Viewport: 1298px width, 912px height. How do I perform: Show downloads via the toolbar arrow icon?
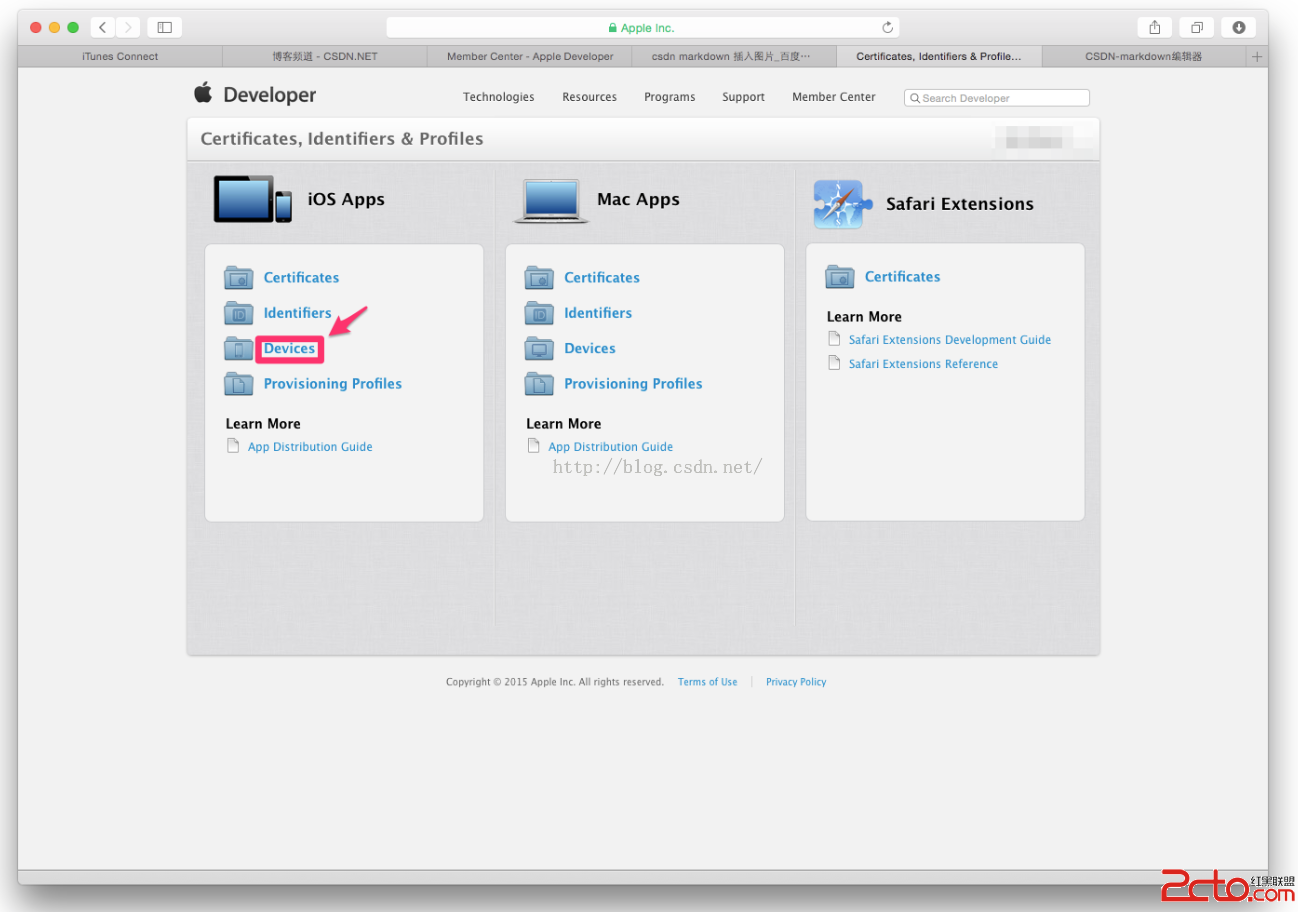(x=1239, y=27)
